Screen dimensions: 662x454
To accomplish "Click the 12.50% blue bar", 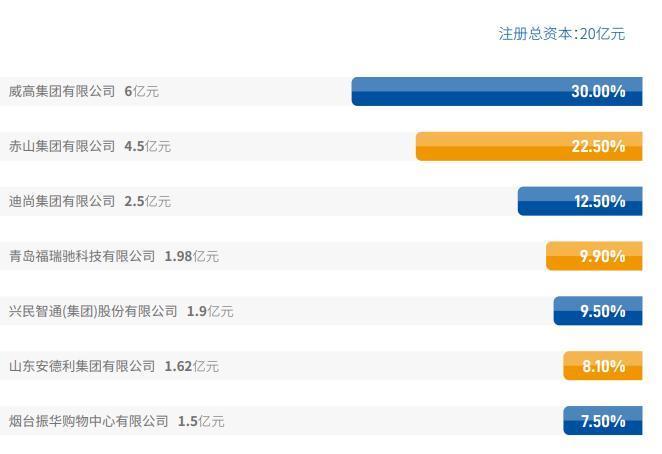I will click(580, 201).
